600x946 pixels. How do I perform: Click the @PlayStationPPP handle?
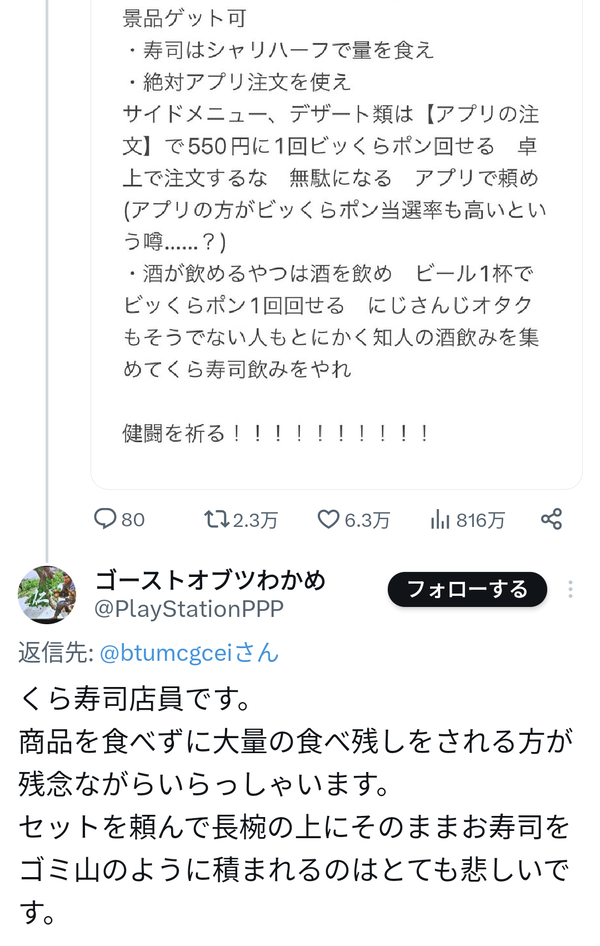pyautogui.click(x=189, y=609)
